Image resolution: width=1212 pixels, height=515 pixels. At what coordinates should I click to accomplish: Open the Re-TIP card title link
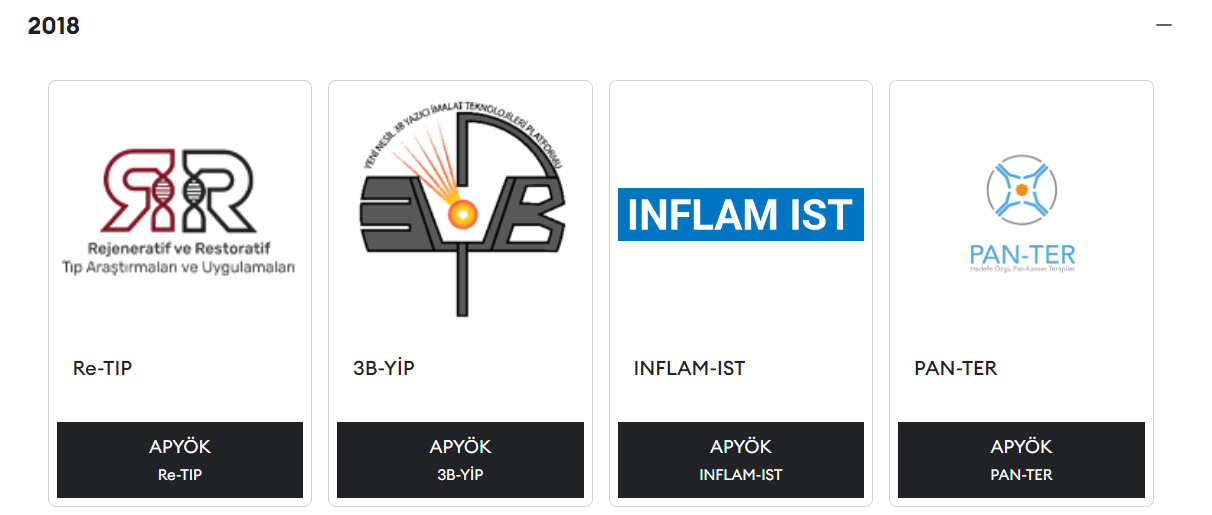pyautogui.click(x=103, y=368)
